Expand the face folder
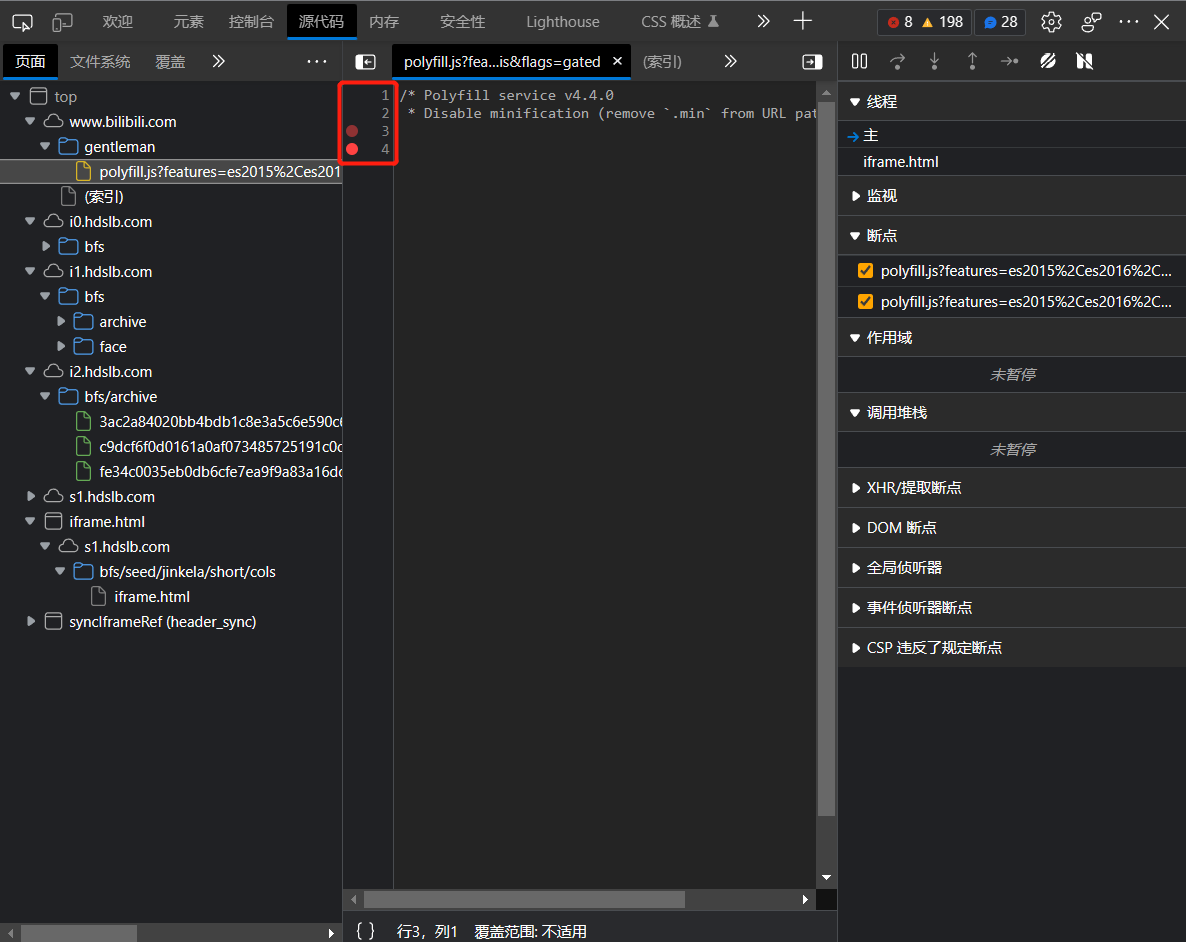This screenshot has height=942, width=1186. point(61,346)
